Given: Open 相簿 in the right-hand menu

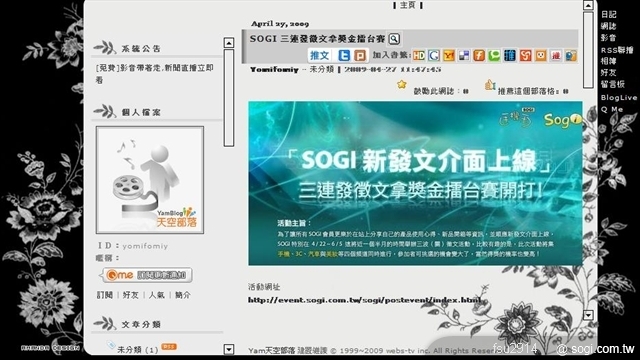Looking at the screenshot, I should 609,61.
